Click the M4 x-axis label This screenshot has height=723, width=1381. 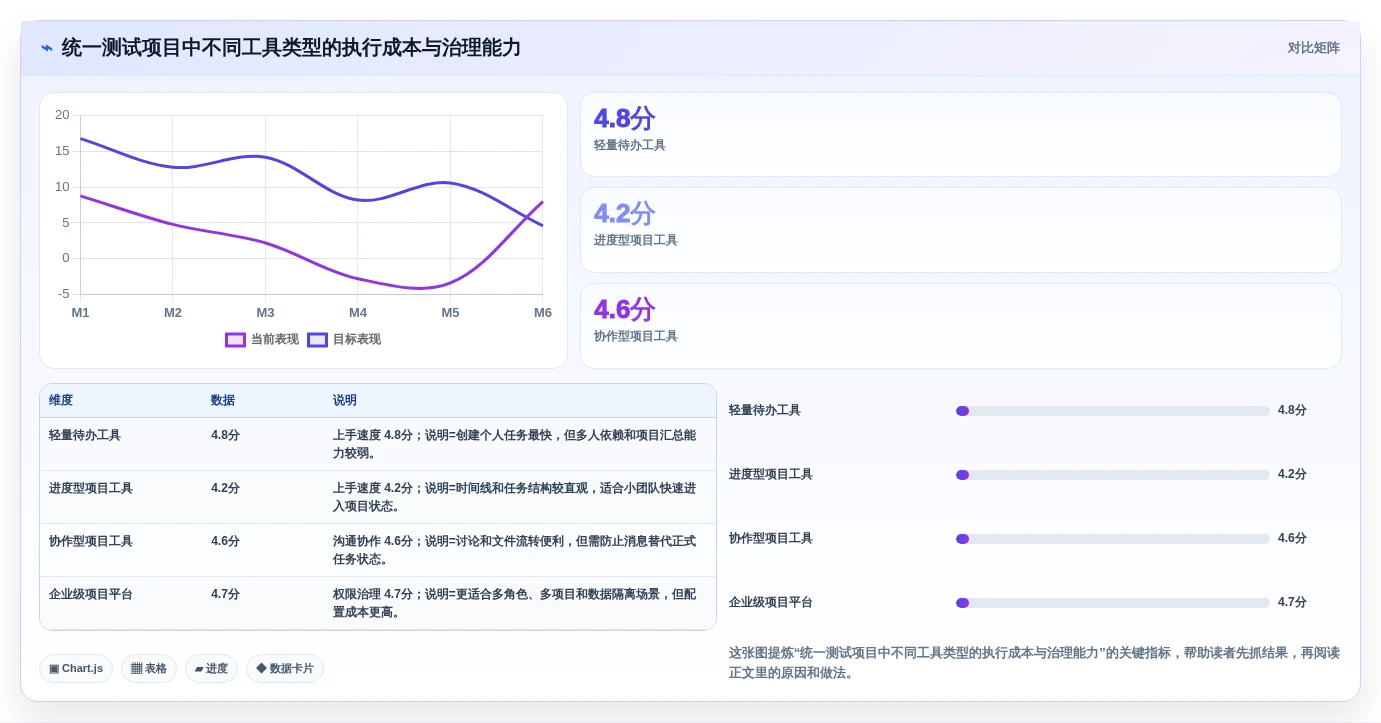[x=358, y=313]
